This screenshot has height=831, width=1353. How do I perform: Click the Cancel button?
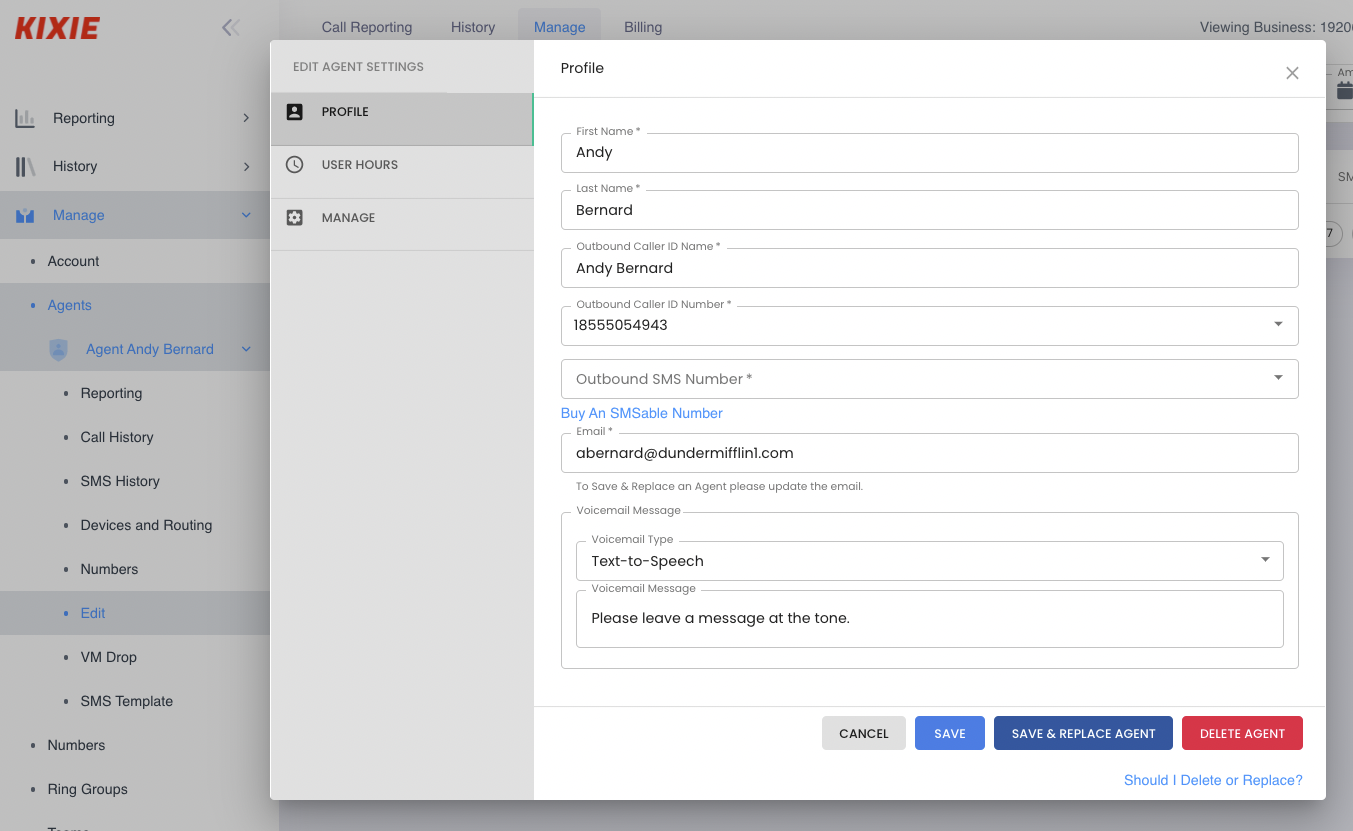(864, 733)
